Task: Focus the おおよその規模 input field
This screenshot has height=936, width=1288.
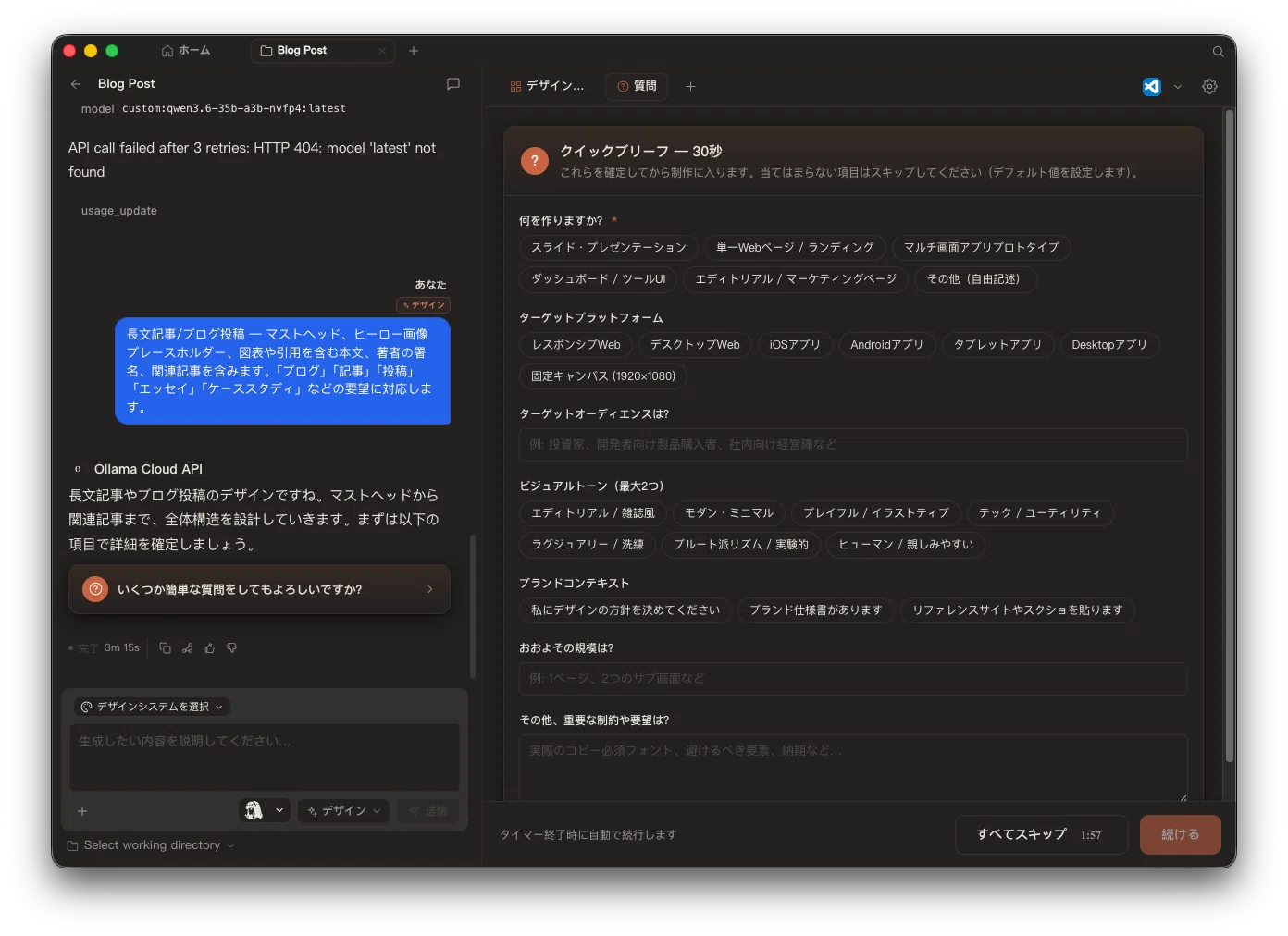Action: 853,679
